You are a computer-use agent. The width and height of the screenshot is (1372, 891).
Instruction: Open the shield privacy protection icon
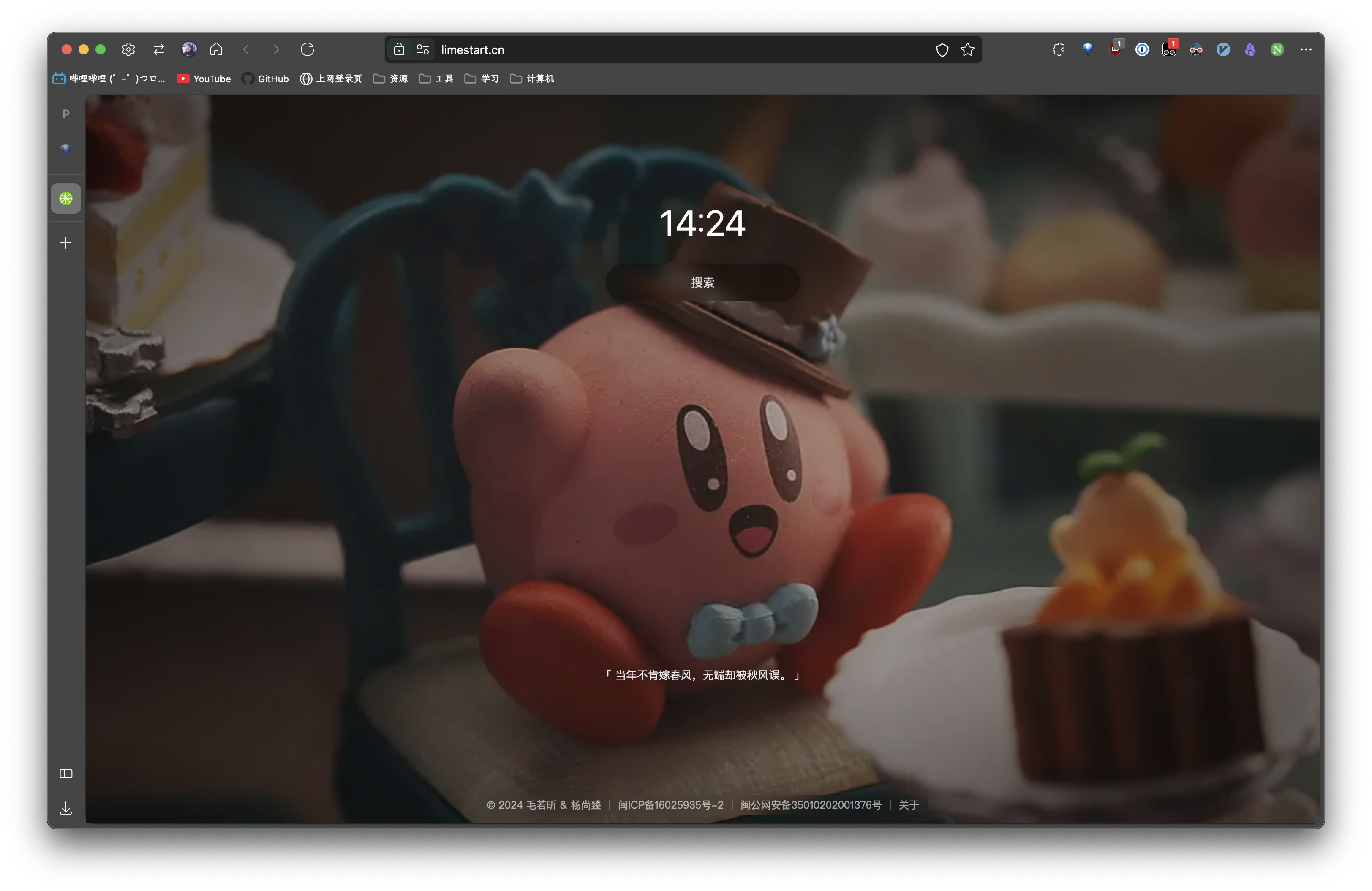point(942,49)
